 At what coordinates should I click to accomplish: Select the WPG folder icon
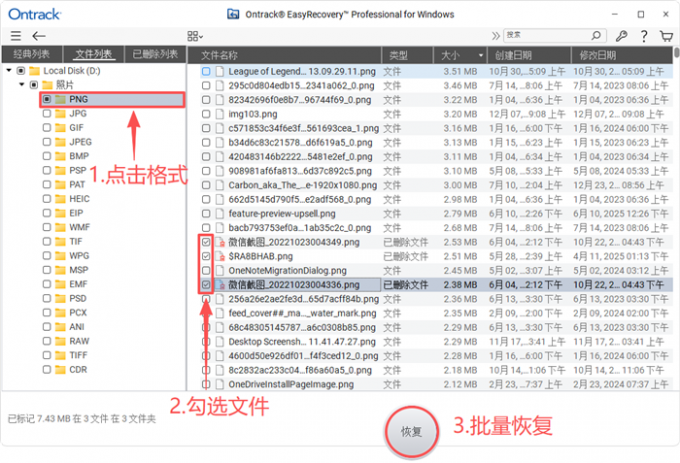tap(60, 256)
